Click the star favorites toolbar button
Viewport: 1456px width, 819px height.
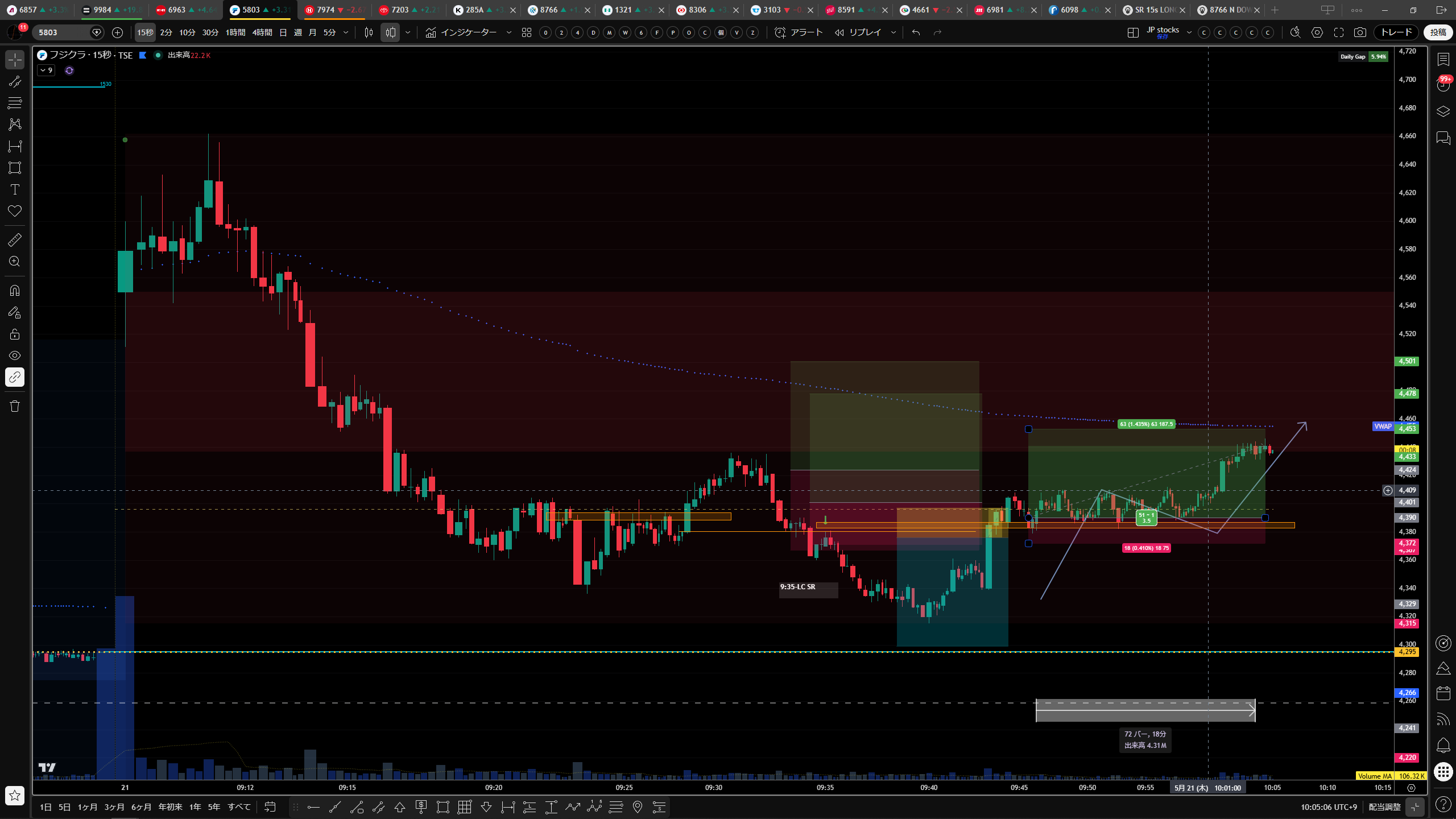point(15,795)
